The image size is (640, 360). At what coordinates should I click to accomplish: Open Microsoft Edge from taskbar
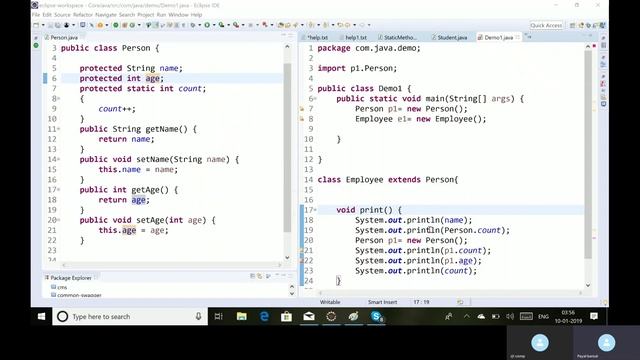(264, 316)
